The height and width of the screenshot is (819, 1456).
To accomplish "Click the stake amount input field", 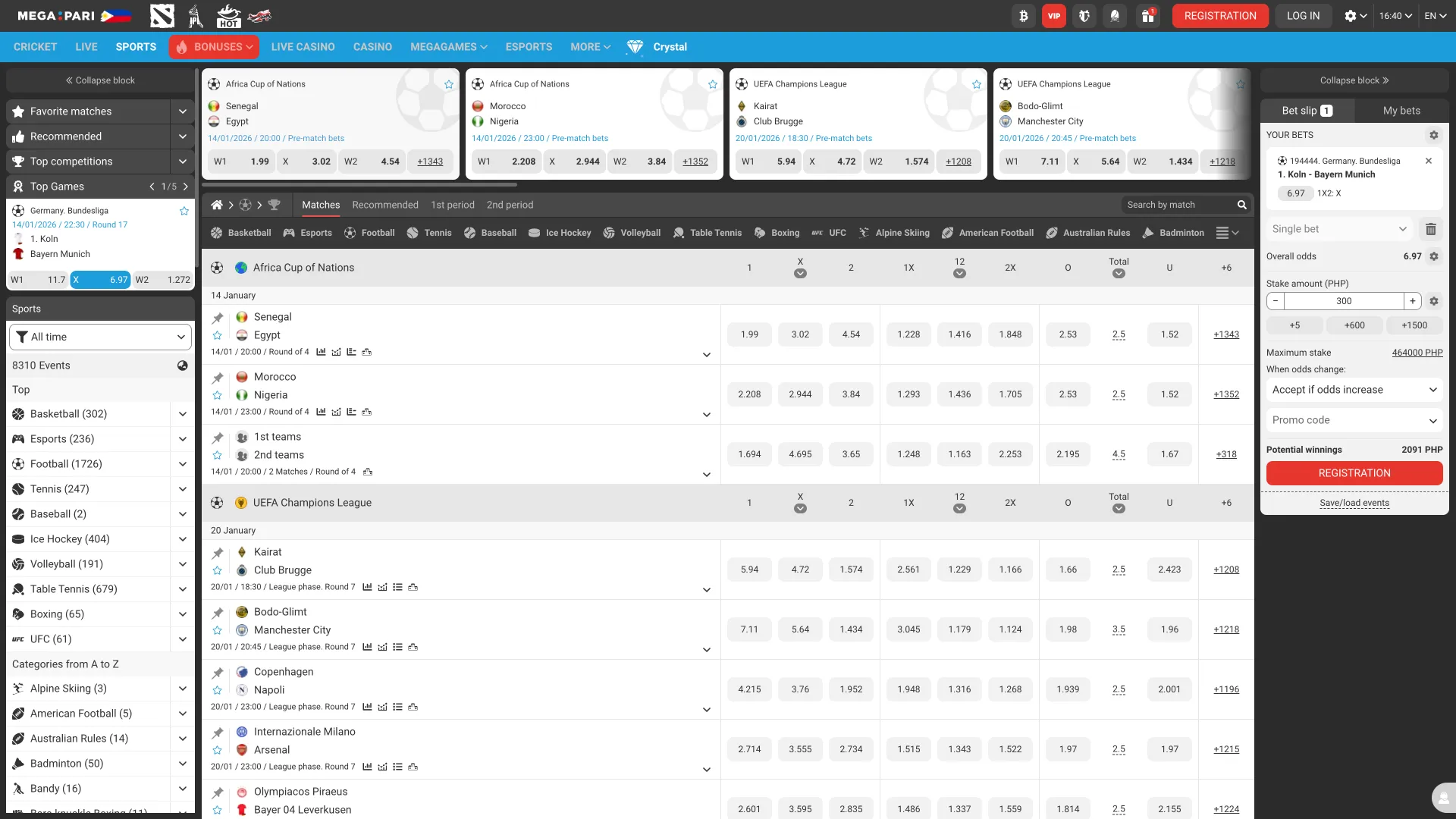I will [1343, 301].
